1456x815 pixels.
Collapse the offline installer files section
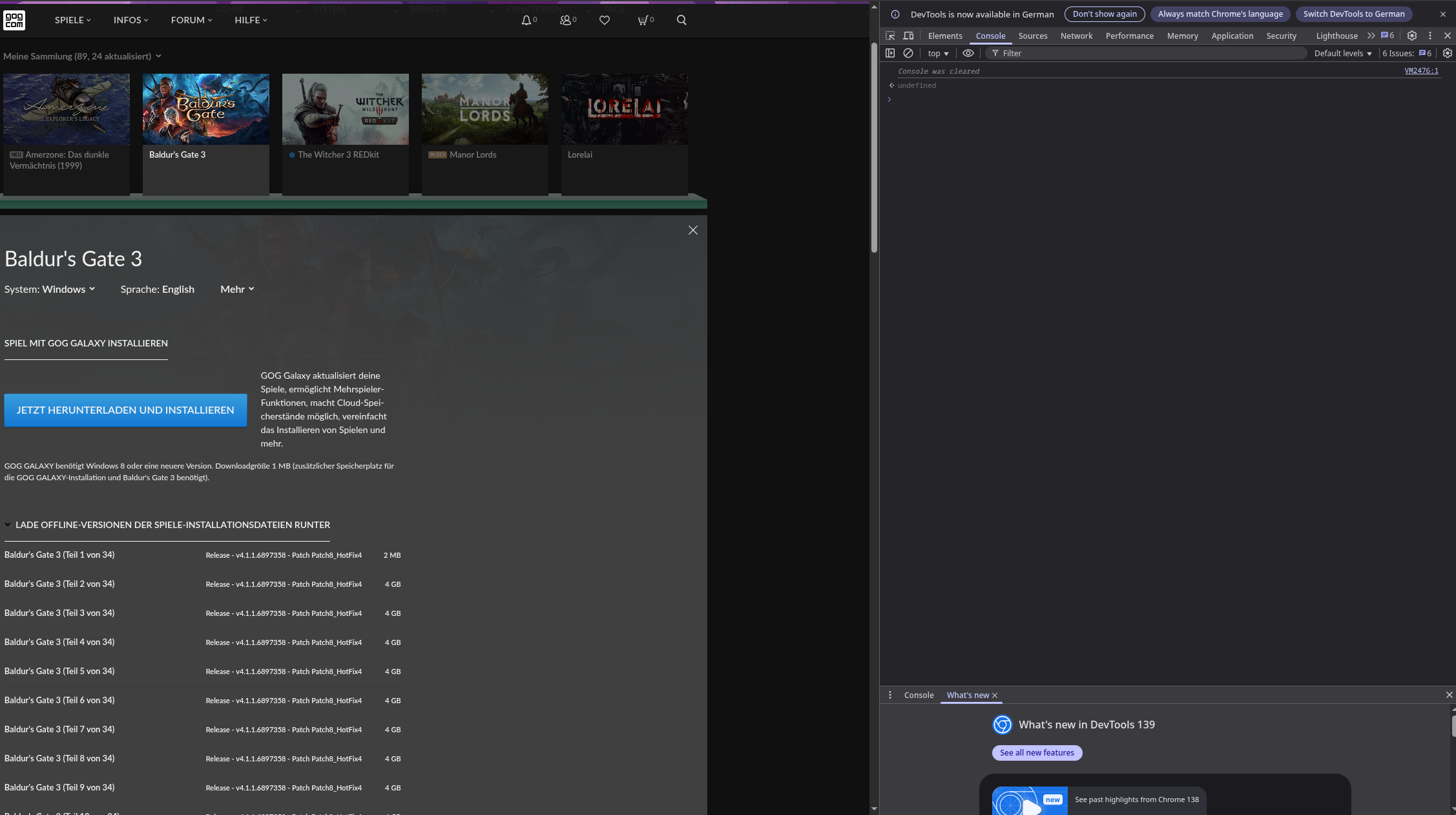click(167, 525)
